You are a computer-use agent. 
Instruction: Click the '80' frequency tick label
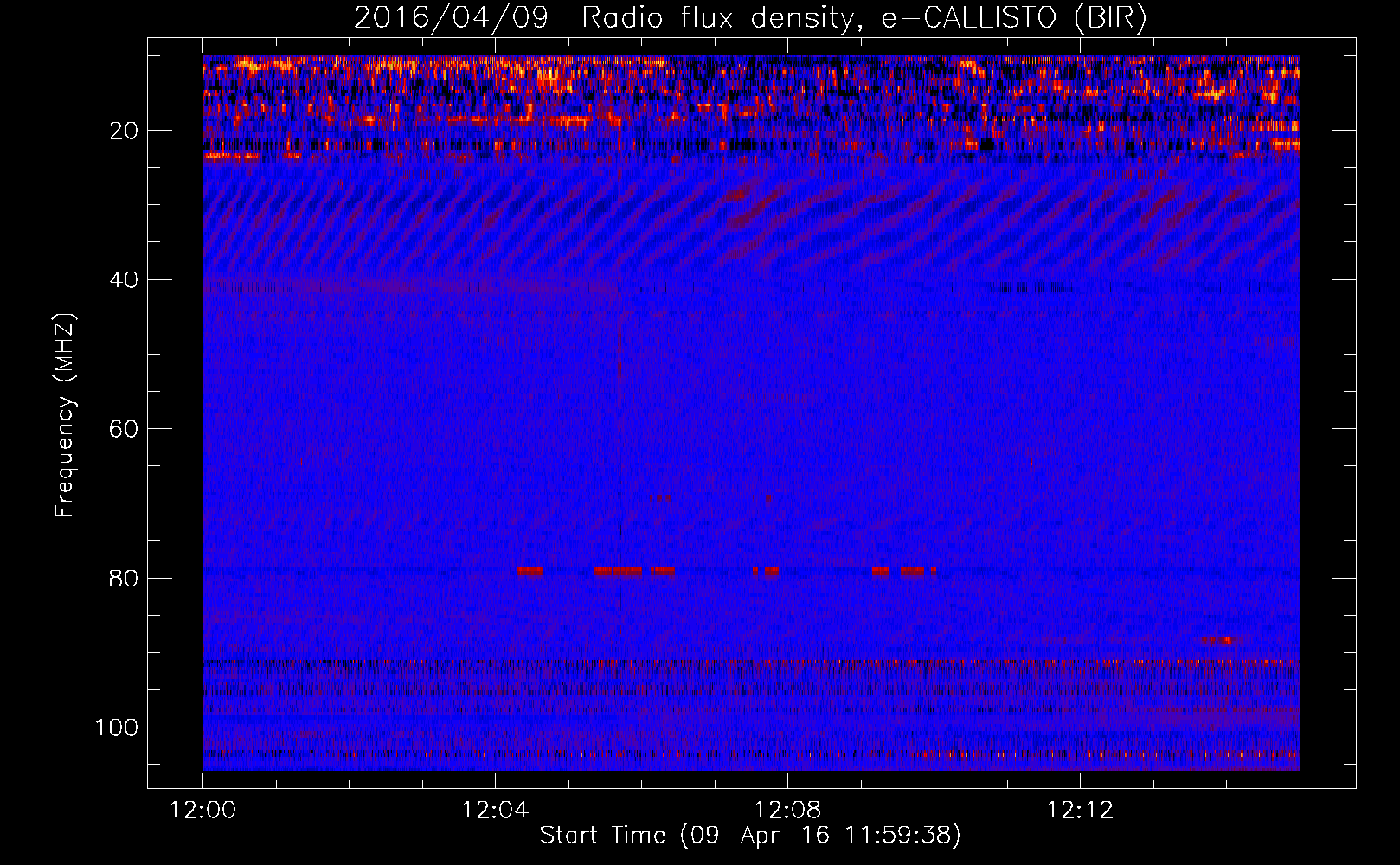[125, 578]
